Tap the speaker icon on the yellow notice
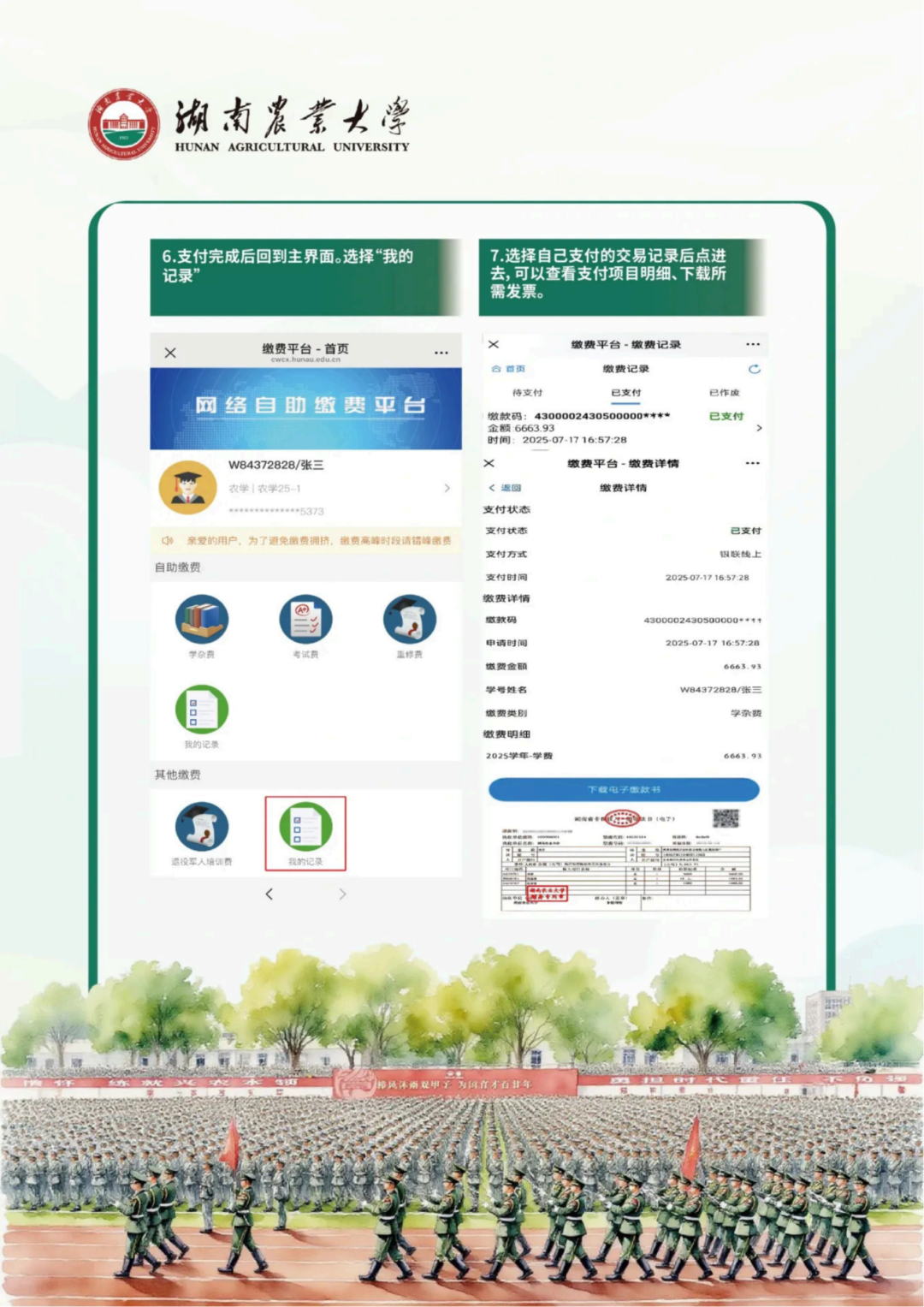924x1307 pixels. tap(167, 539)
